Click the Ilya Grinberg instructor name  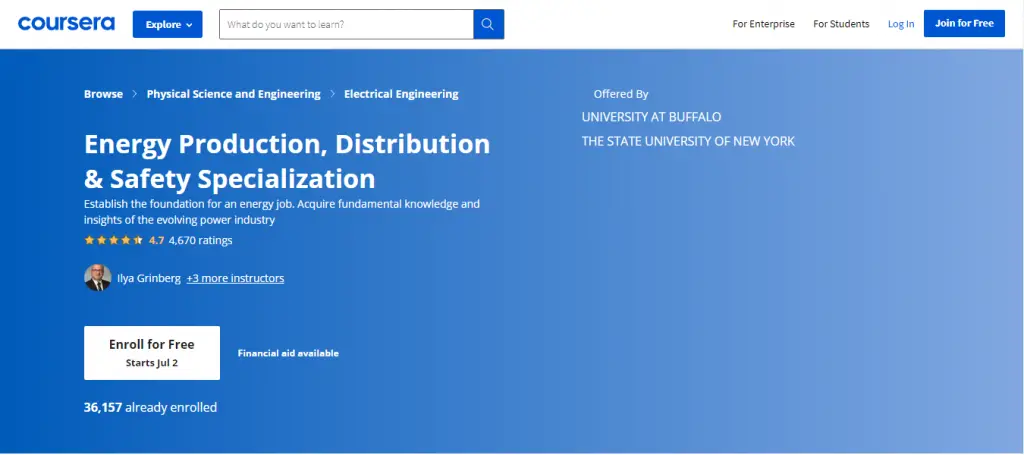tap(149, 278)
